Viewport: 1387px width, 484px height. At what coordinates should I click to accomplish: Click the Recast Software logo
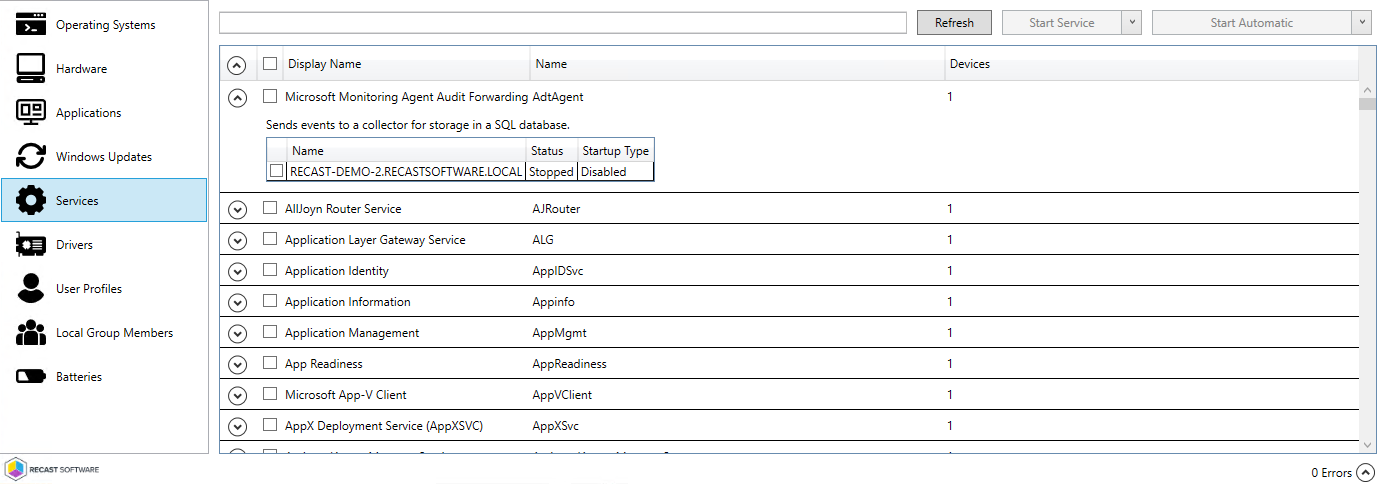52,469
